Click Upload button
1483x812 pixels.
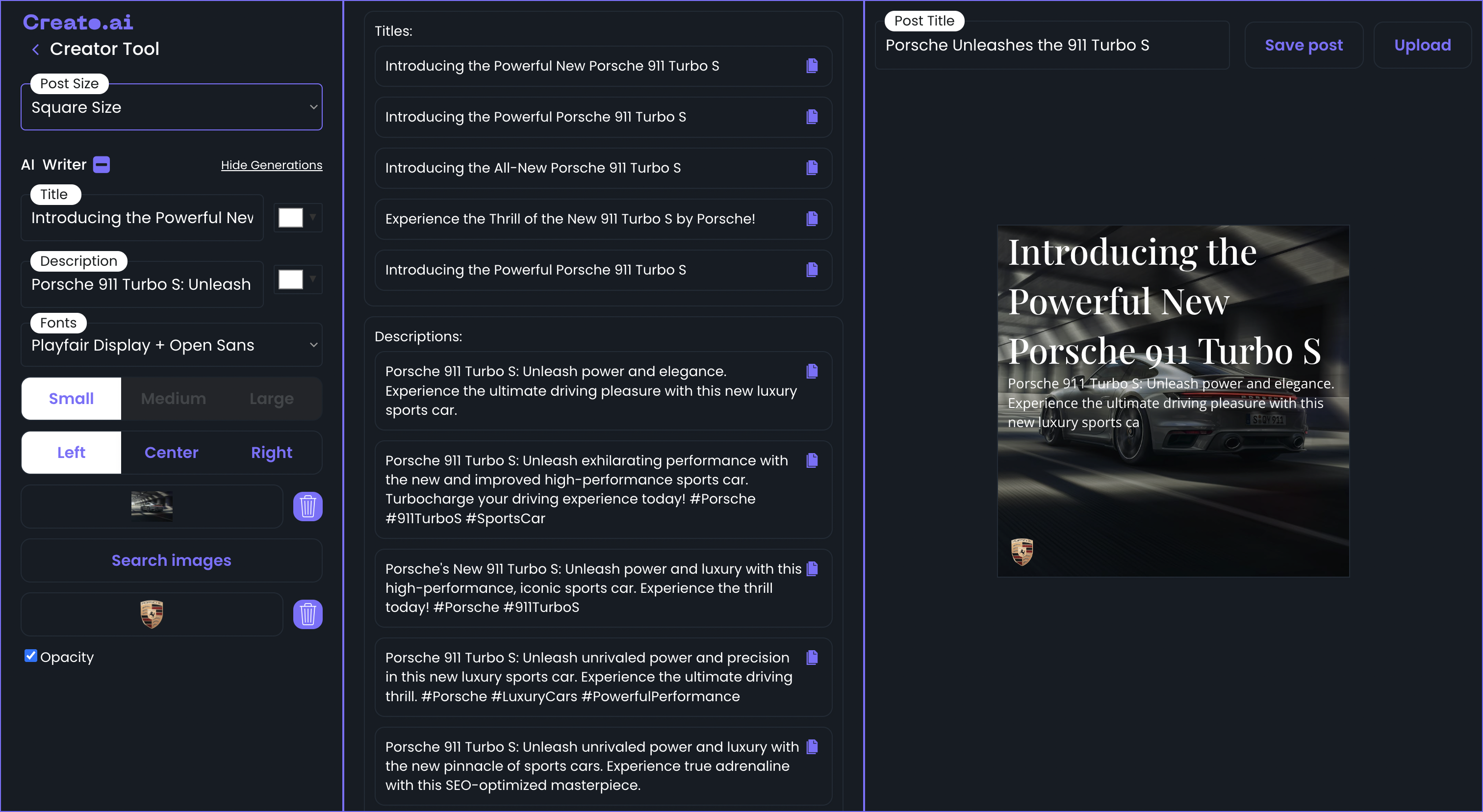pyautogui.click(x=1422, y=45)
